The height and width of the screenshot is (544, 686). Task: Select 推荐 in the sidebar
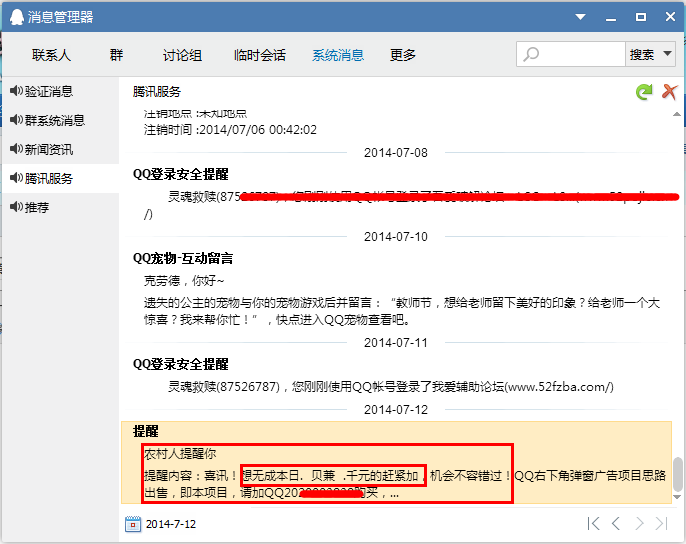pos(36,207)
